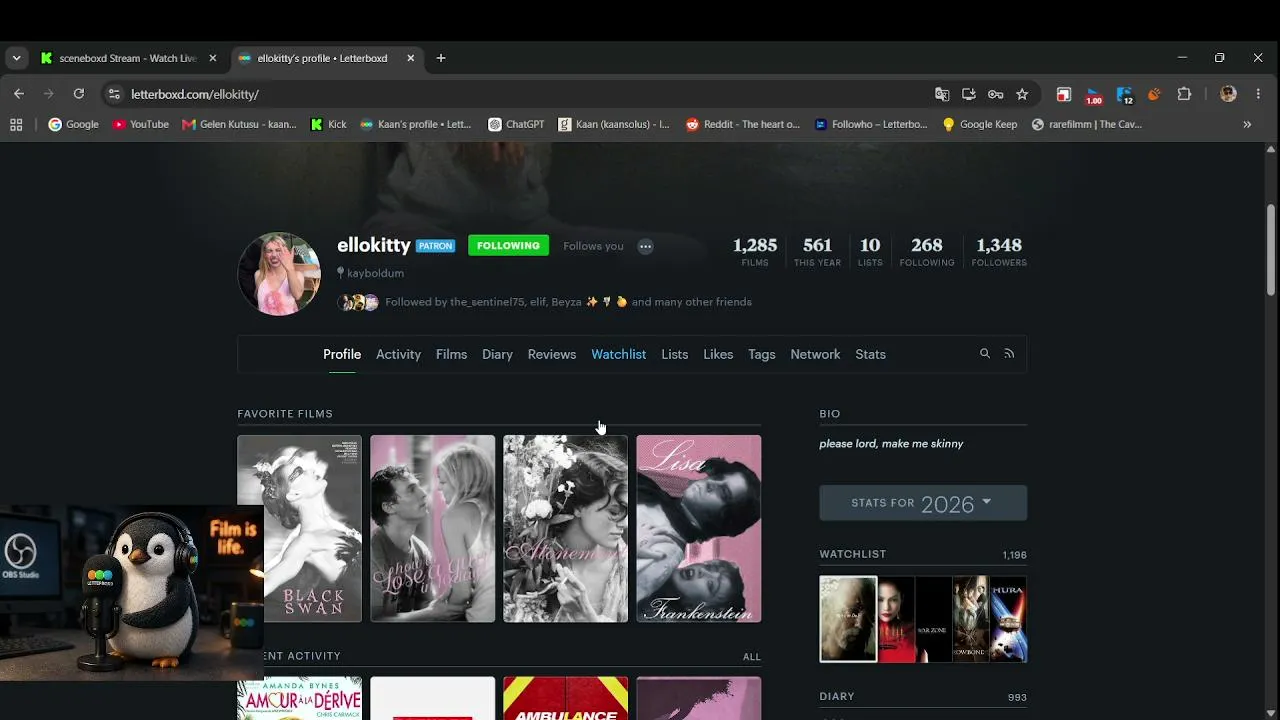
Task: Open the orange extension icon
Action: [x=1154, y=94]
